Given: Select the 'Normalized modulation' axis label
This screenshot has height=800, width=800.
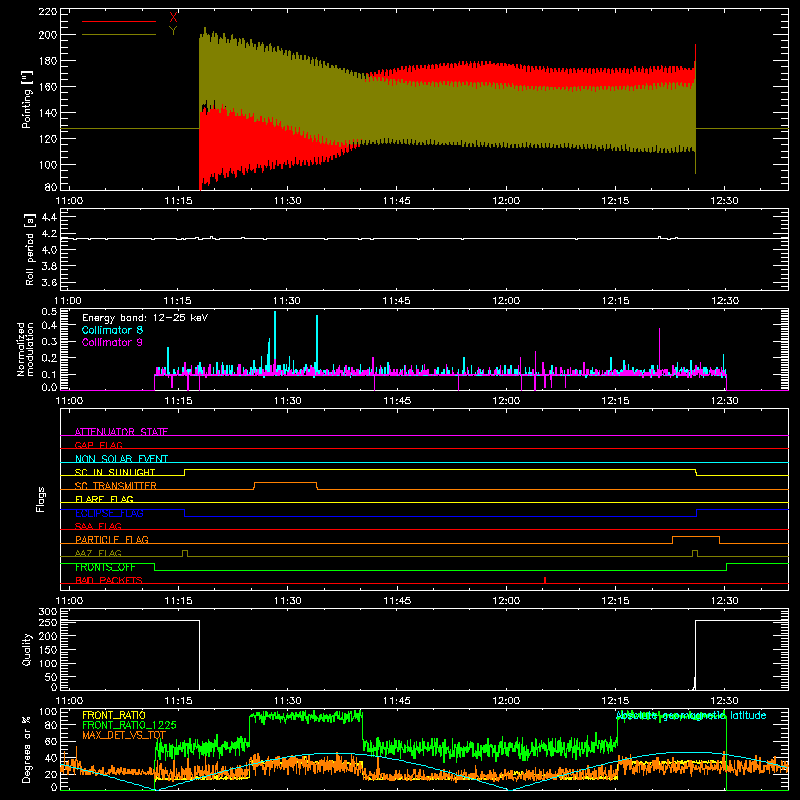Looking at the screenshot, I should (x=25, y=349).
